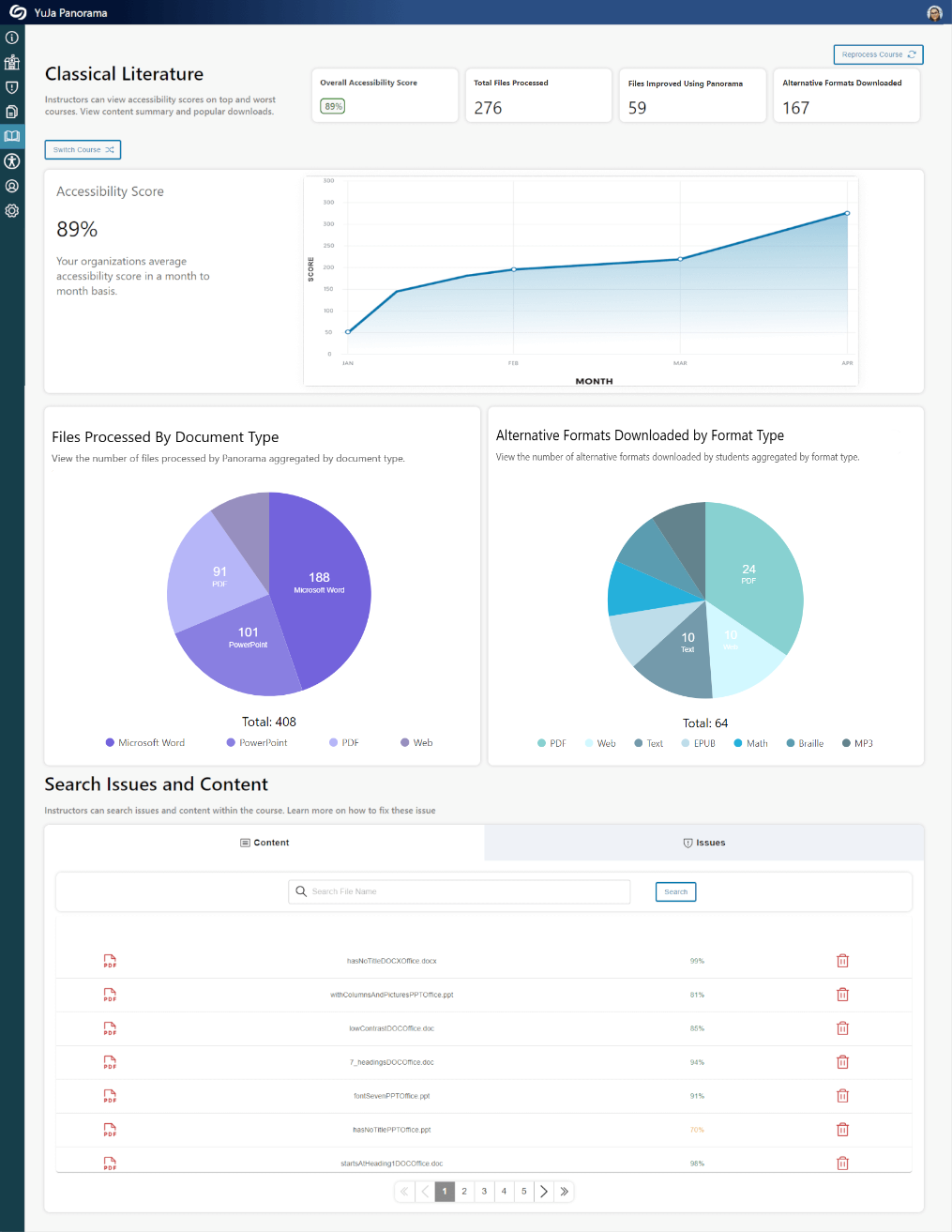Toggle the Microsoft Word legend item
Viewport: 952px width, 1232px height.
[x=145, y=742]
